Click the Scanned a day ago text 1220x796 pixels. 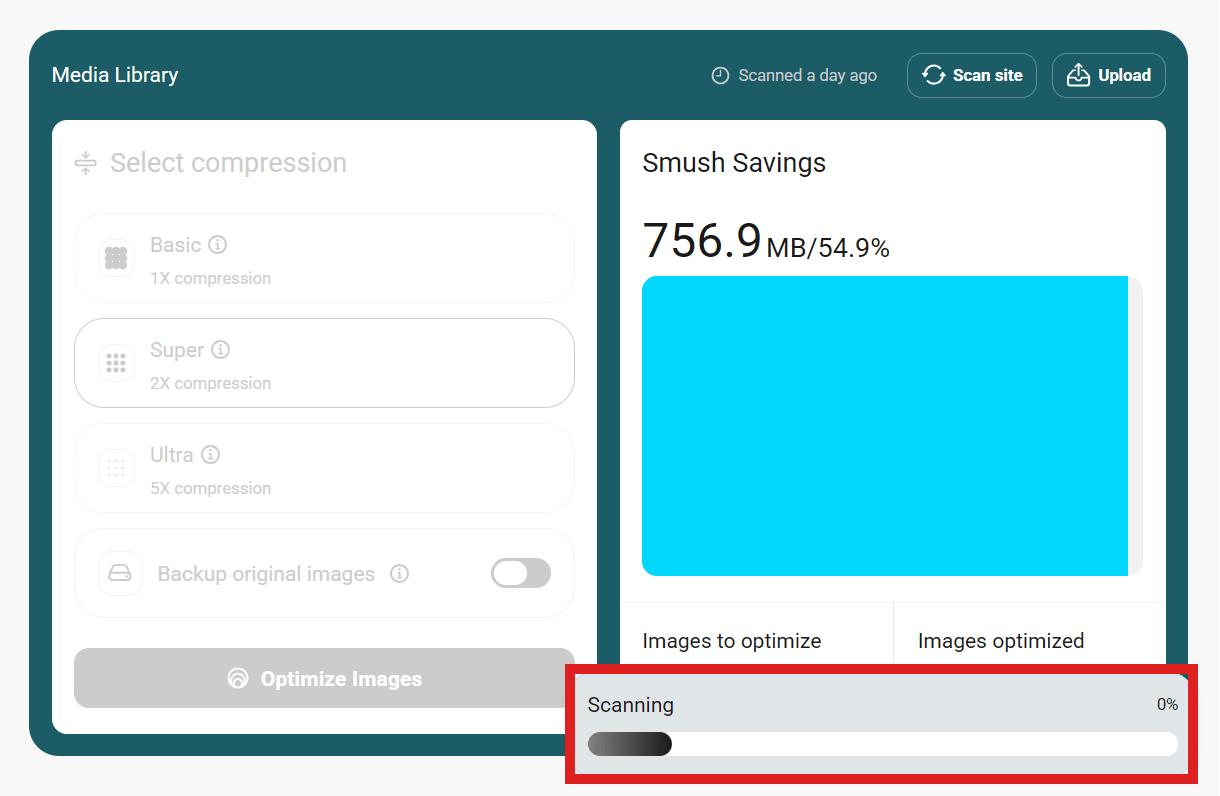click(x=808, y=76)
